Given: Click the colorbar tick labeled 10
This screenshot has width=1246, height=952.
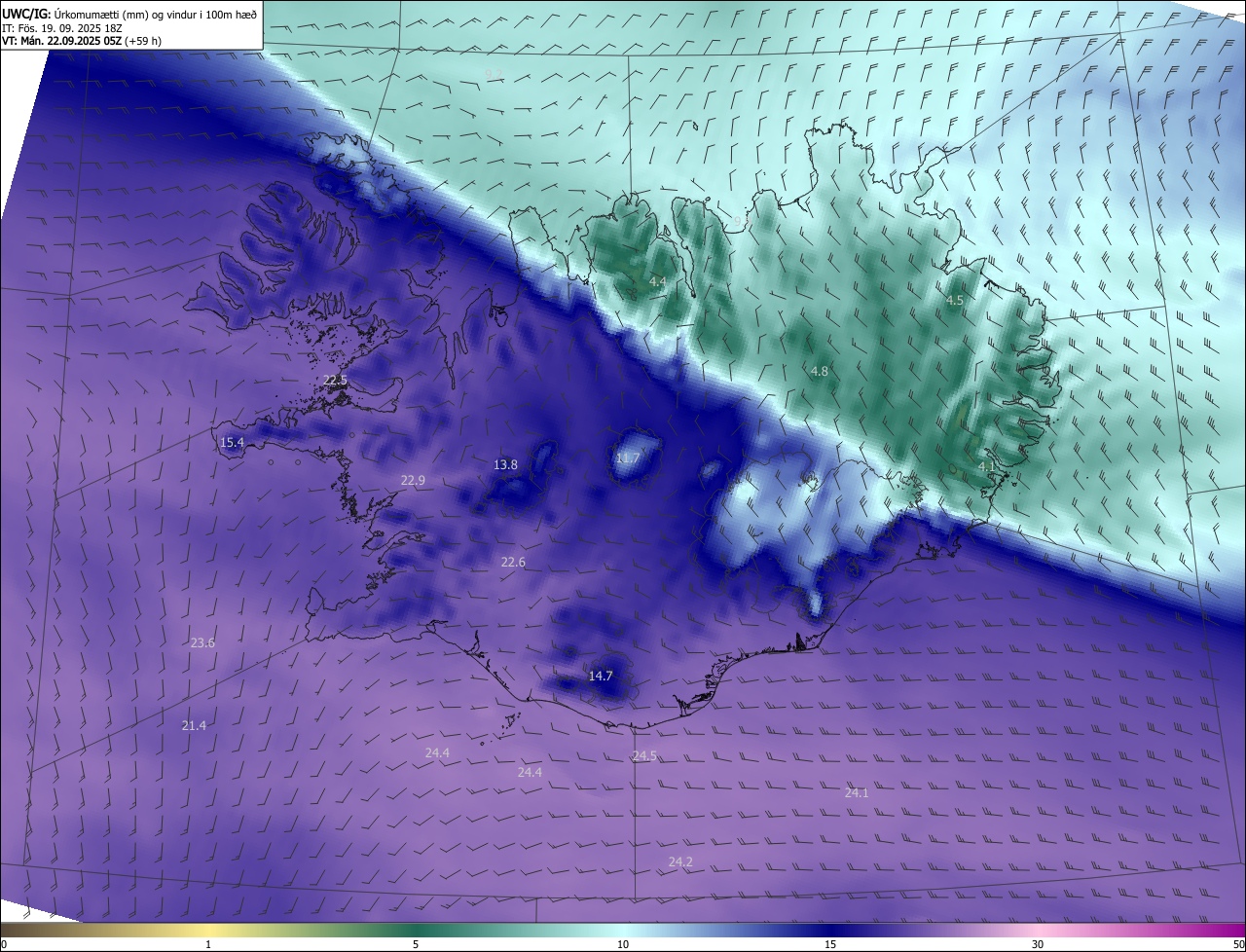Looking at the screenshot, I should tap(623, 944).
